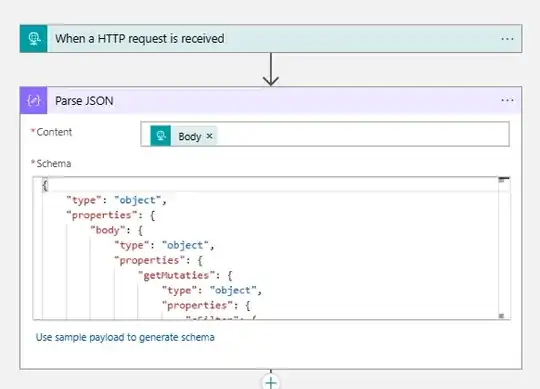Remove the Body token from Content
This screenshot has width=540, height=389.
[x=209, y=136]
